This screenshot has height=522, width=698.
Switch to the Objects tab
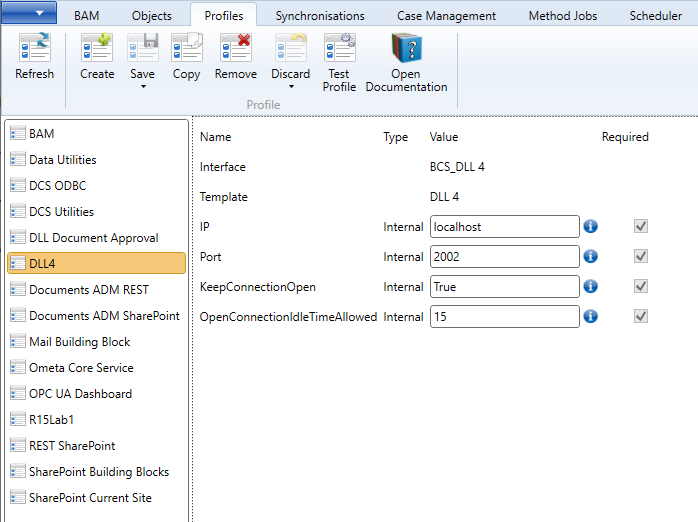(x=152, y=16)
